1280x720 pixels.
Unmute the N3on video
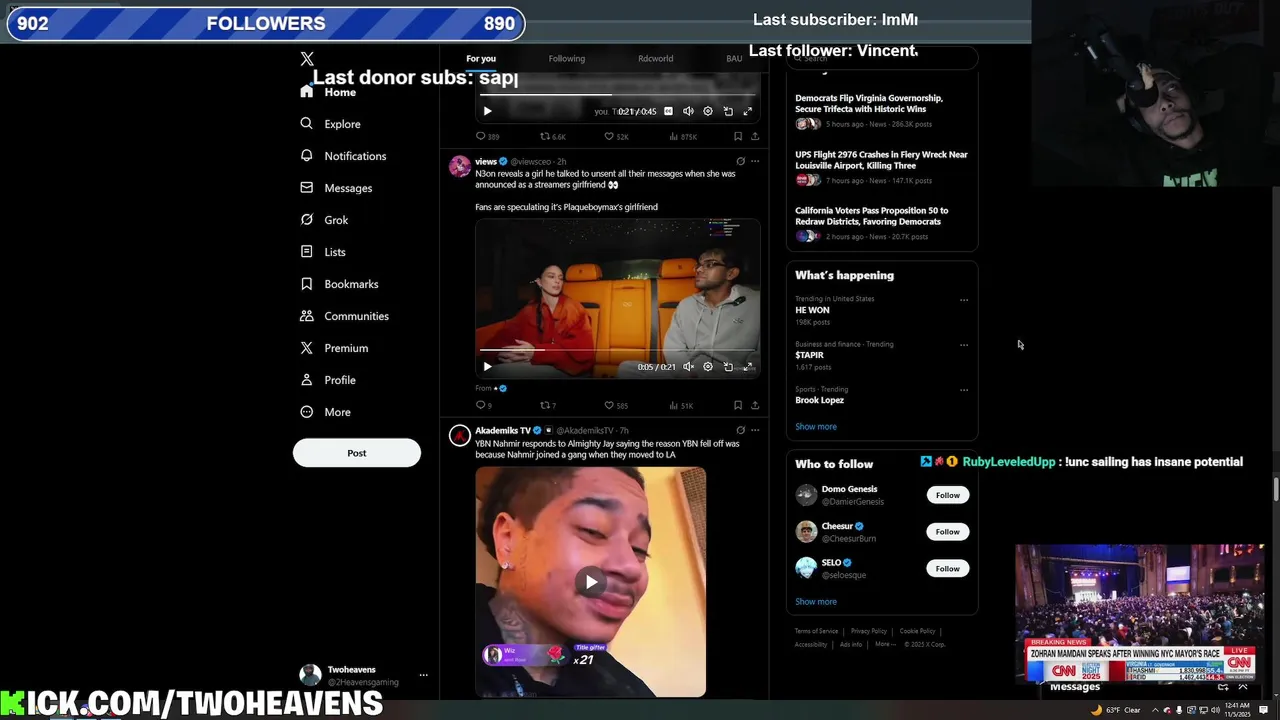(x=688, y=367)
